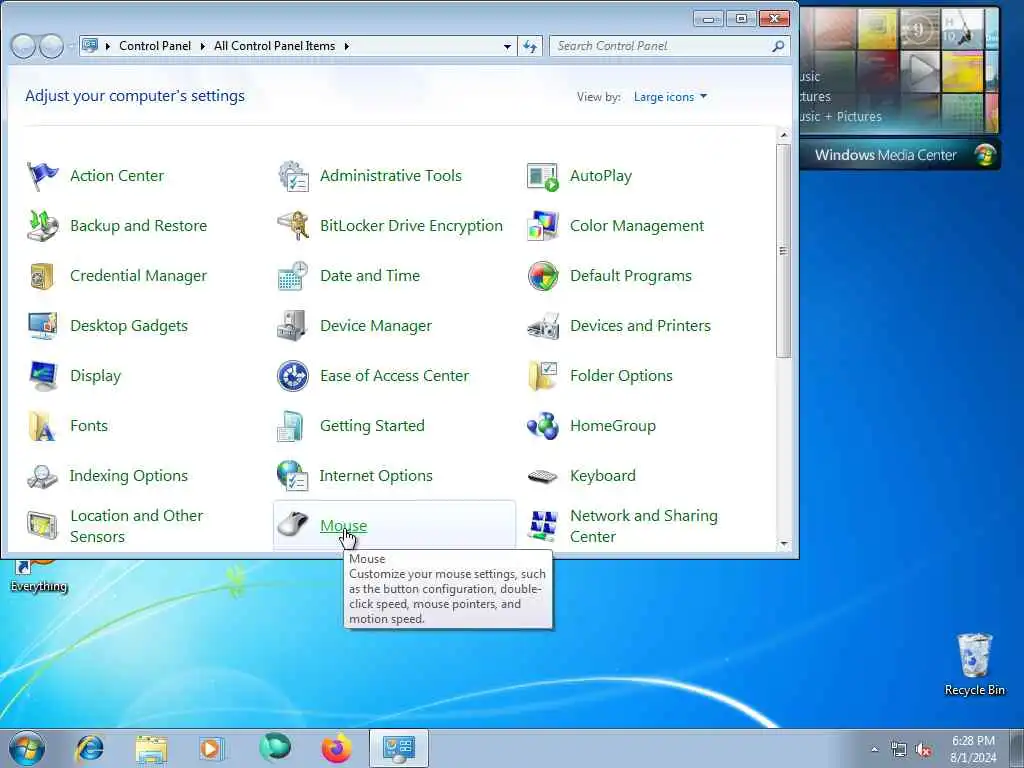
Task: Open Date and Time calendar icon
Action: (293, 276)
